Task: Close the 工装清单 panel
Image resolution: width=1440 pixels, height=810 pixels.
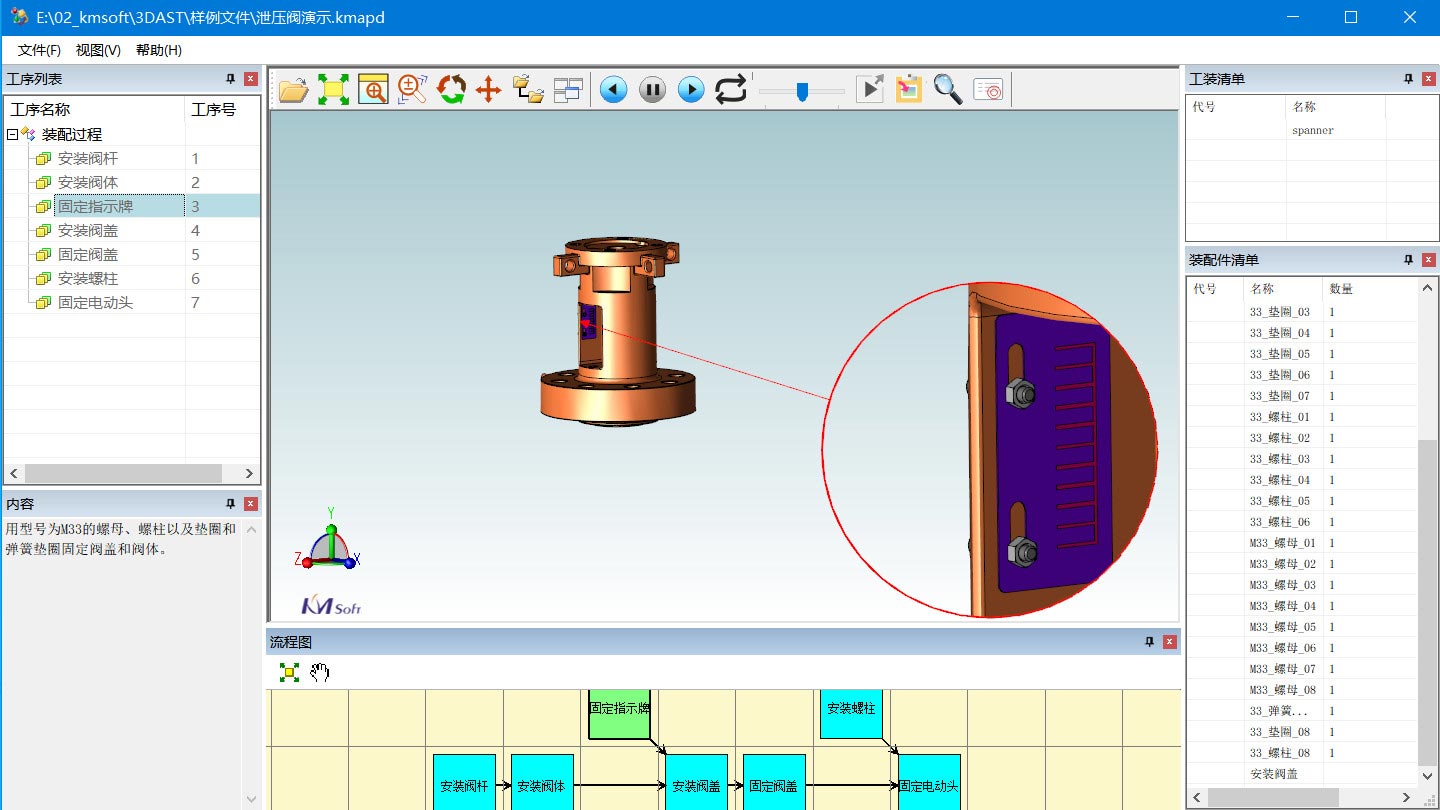Action: pos(1428,79)
